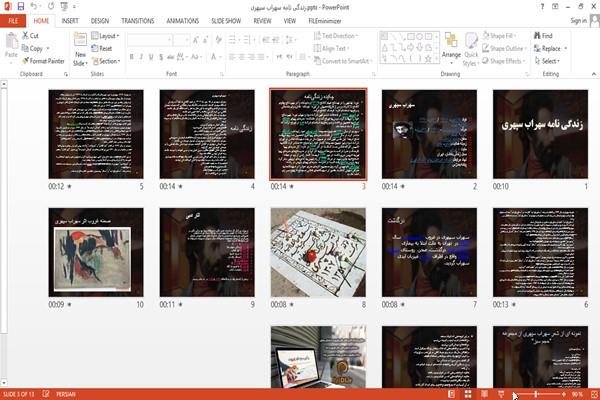Open the FILE tab
The width and height of the screenshot is (600, 400).
pyautogui.click(x=13, y=21)
